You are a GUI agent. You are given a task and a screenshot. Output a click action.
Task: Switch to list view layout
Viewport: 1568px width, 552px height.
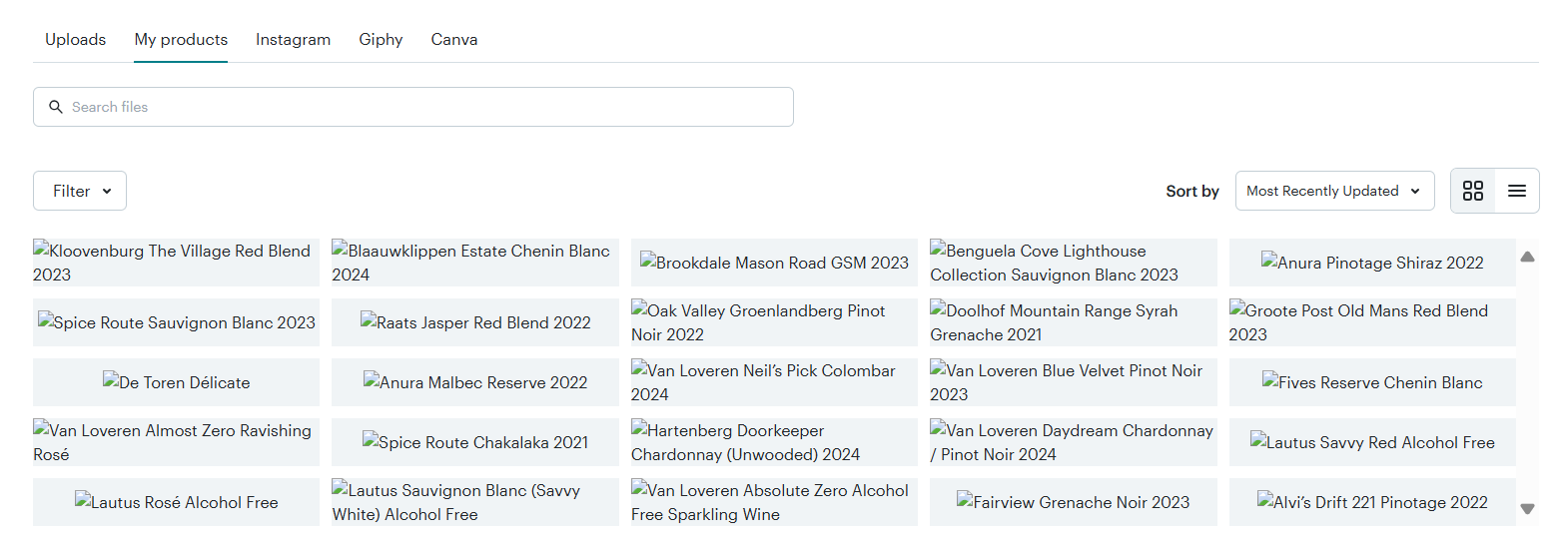1516,191
